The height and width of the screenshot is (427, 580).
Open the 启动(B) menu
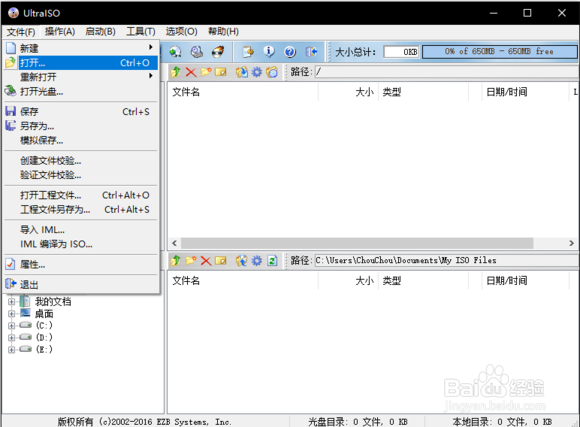pyautogui.click(x=100, y=32)
